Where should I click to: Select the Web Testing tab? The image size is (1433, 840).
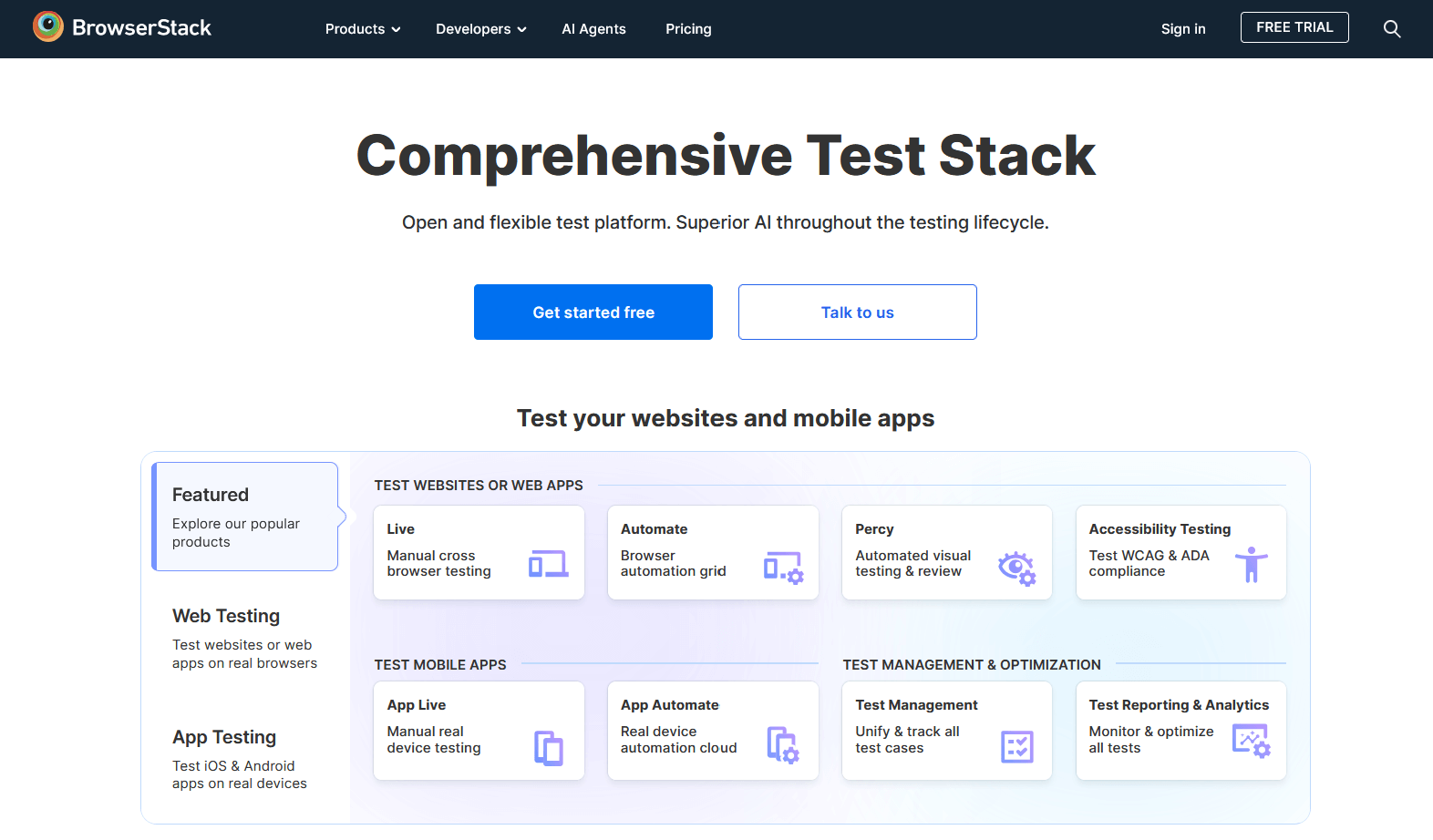pos(244,638)
